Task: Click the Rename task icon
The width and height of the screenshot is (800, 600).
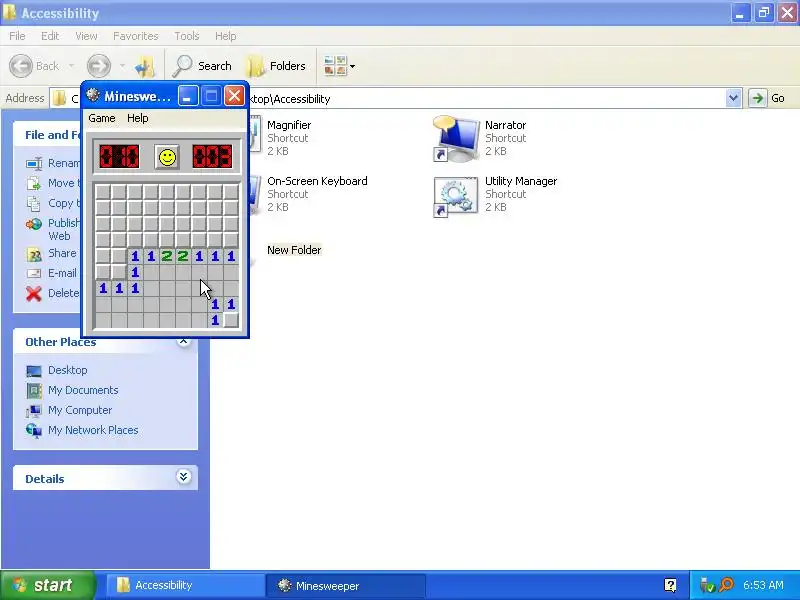Action: 34,163
